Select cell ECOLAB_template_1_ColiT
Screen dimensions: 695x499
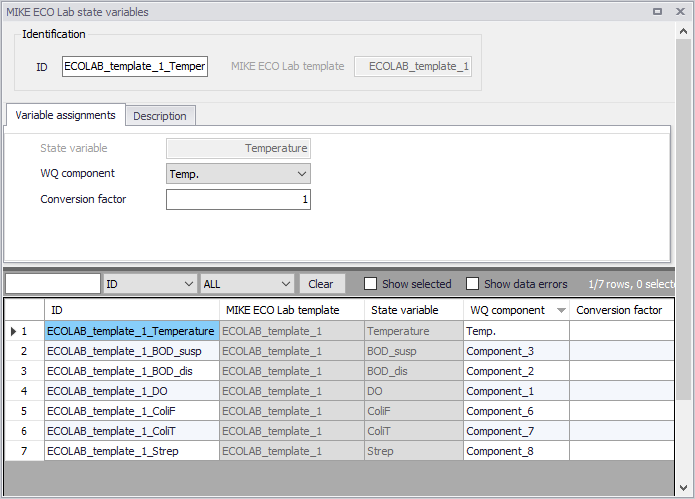click(x=132, y=431)
